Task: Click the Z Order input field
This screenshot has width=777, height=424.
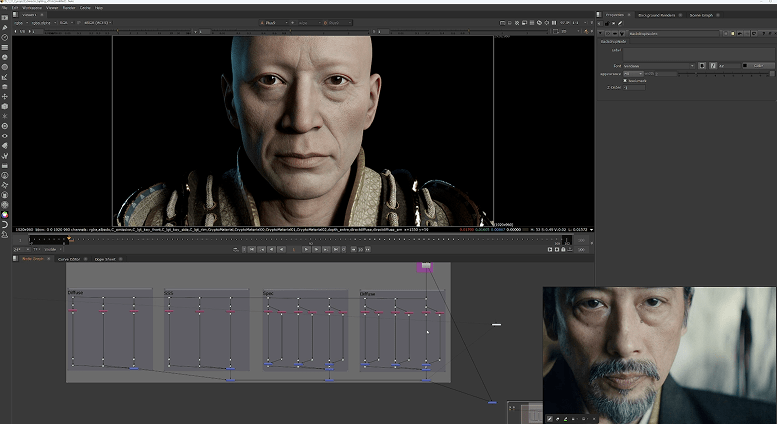Action: [x=634, y=87]
